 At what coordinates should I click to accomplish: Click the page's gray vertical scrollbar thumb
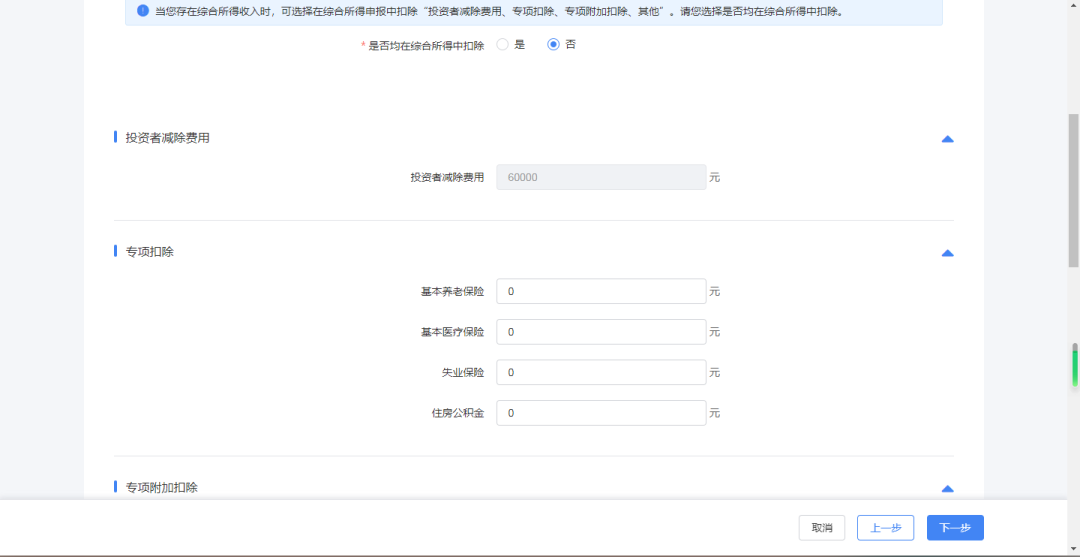(x=1073, y=191)
